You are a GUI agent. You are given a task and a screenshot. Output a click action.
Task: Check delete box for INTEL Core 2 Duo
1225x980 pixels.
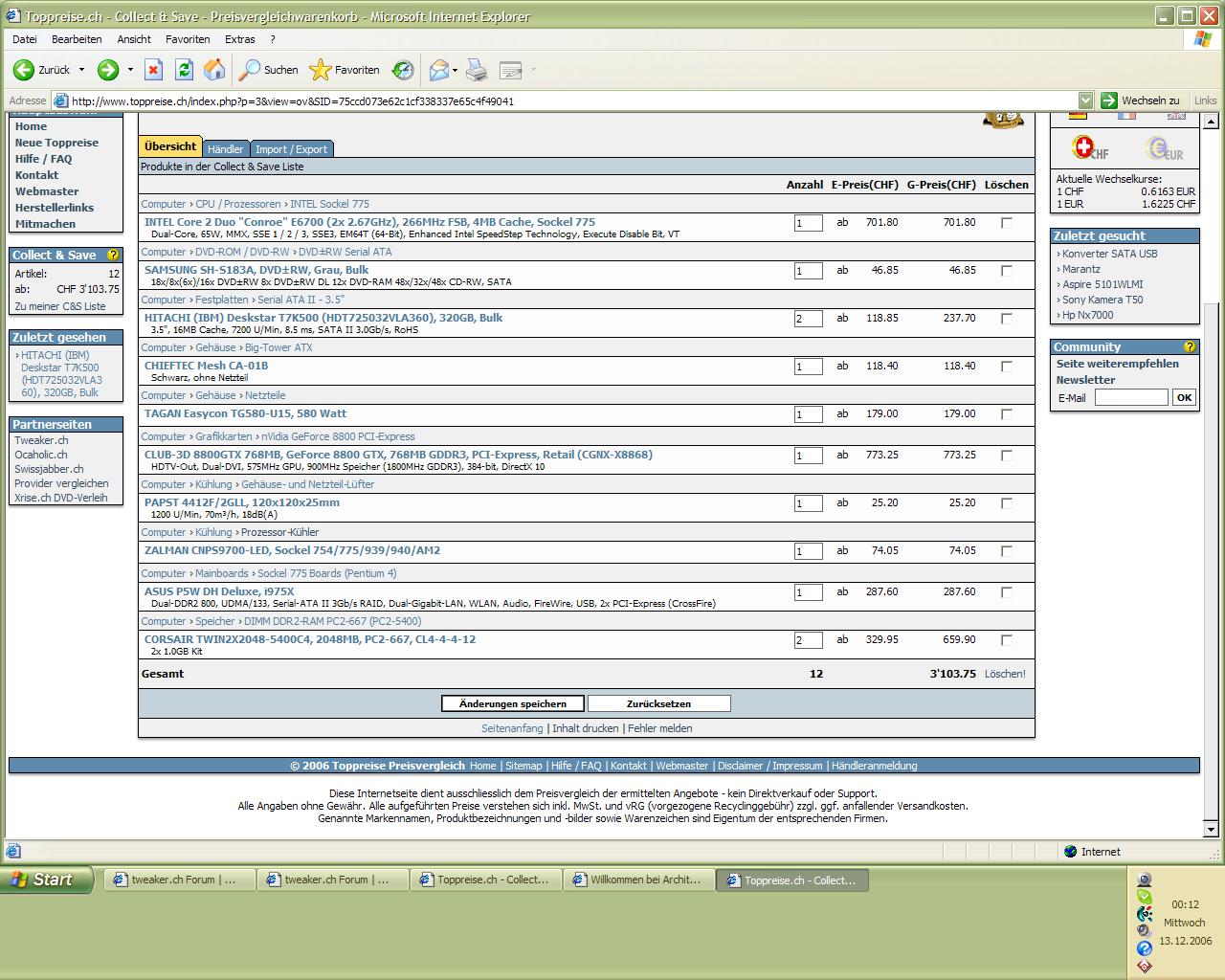click(1006, 223)
